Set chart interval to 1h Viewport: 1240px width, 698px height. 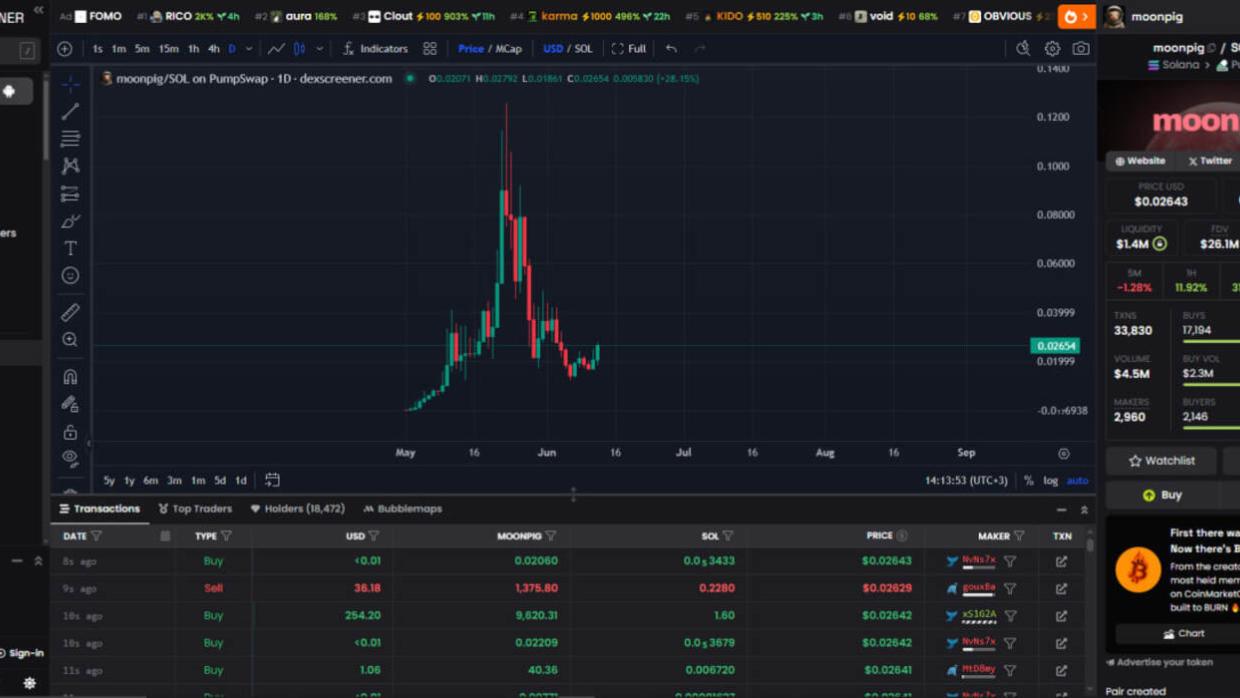click(193, 48)
